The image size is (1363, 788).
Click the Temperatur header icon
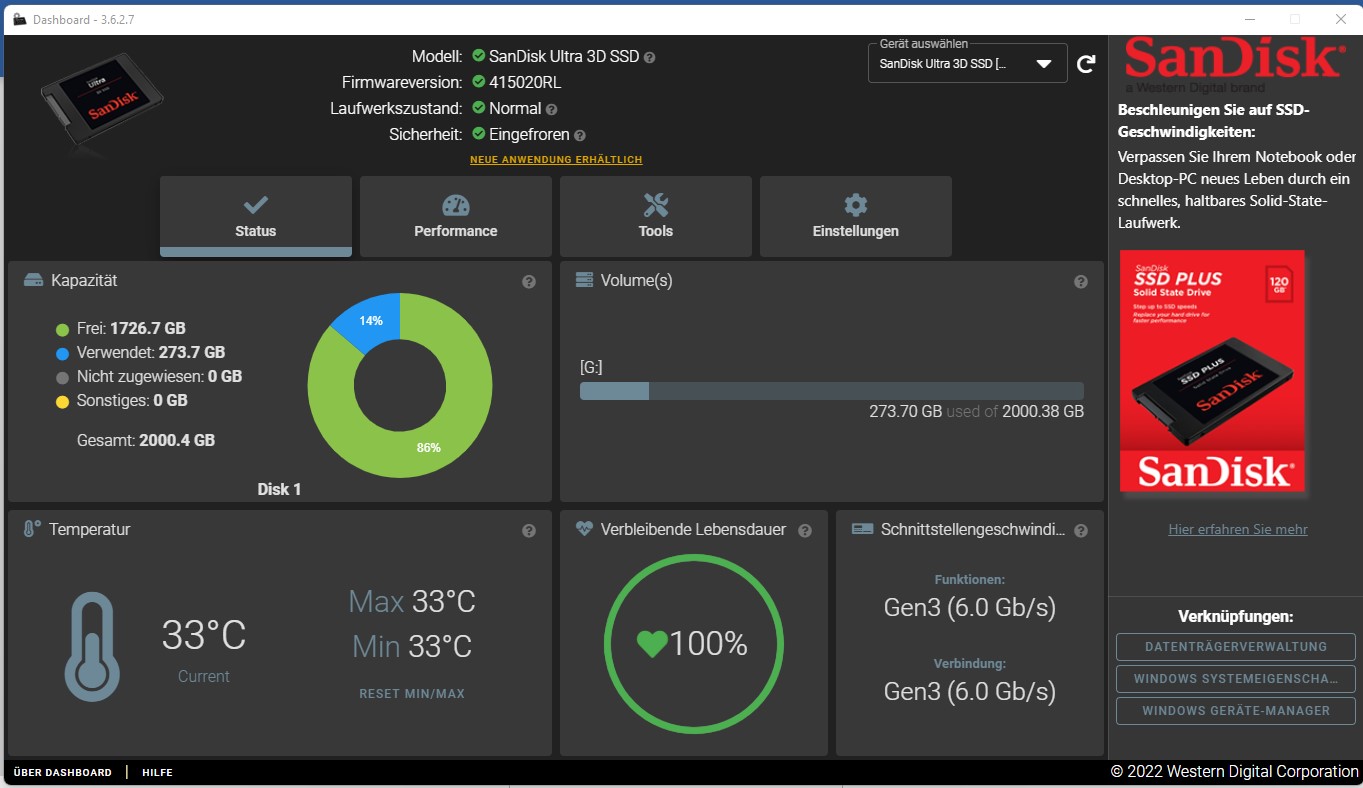click(x=32, y=529)
